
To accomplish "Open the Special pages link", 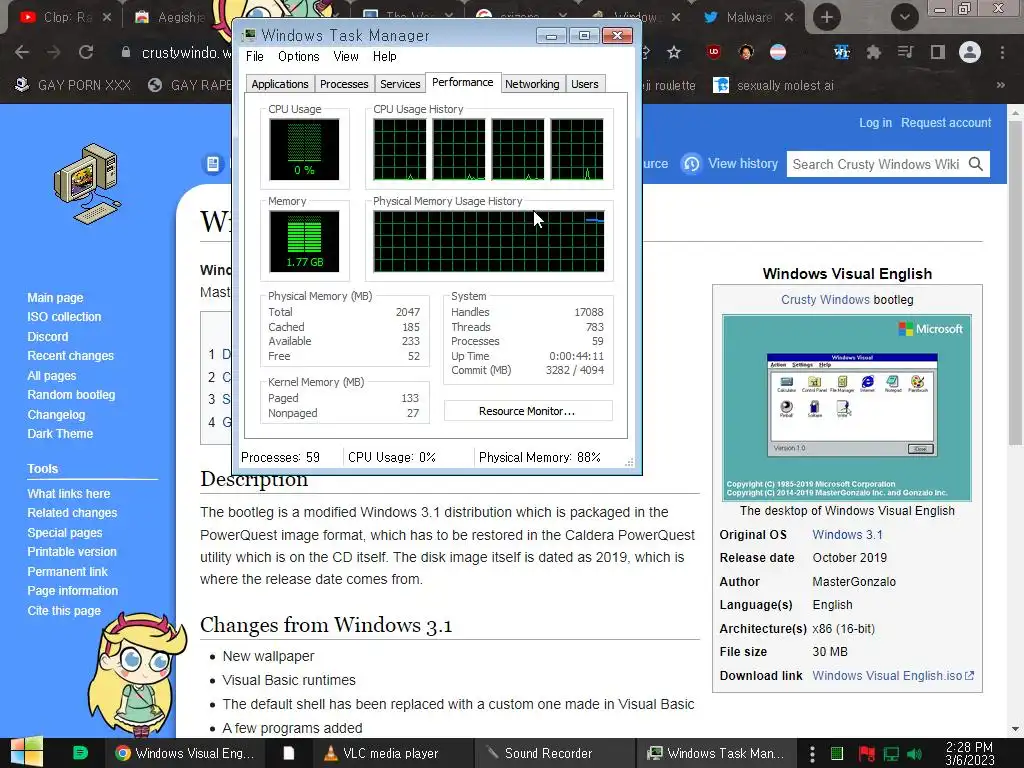I will coord(65,533).
